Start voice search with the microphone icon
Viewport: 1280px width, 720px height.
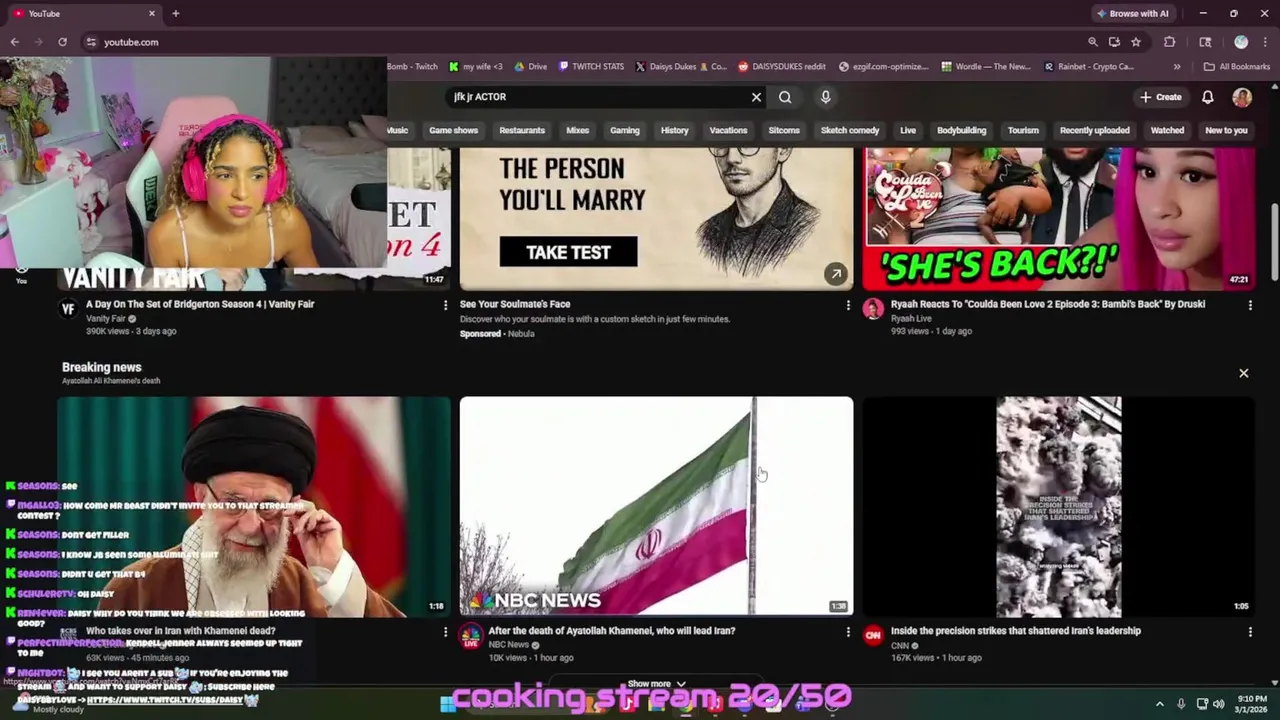(x=825, y=97)
